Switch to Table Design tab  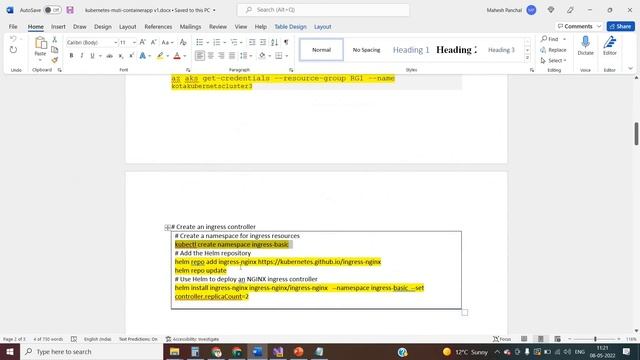tap(290, 27)
